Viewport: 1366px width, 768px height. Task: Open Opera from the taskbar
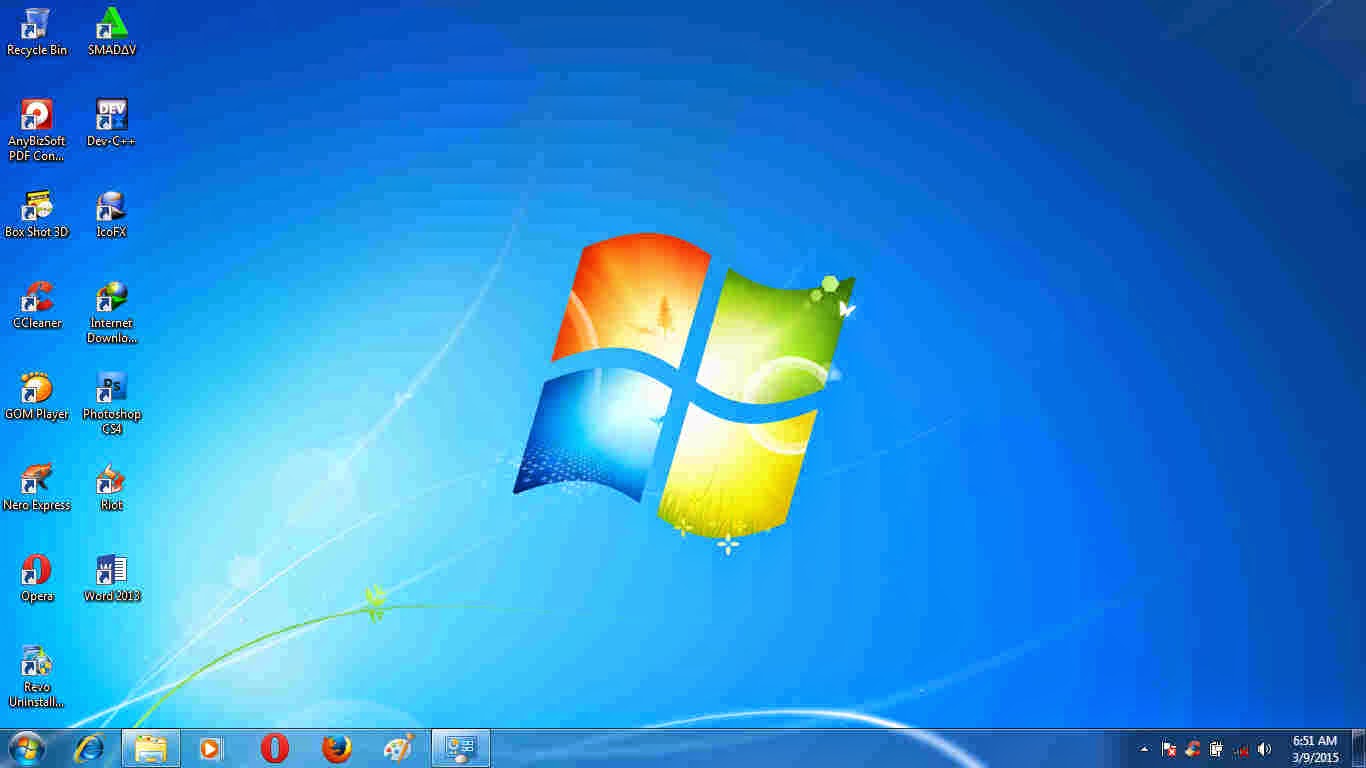click(273, 747)
